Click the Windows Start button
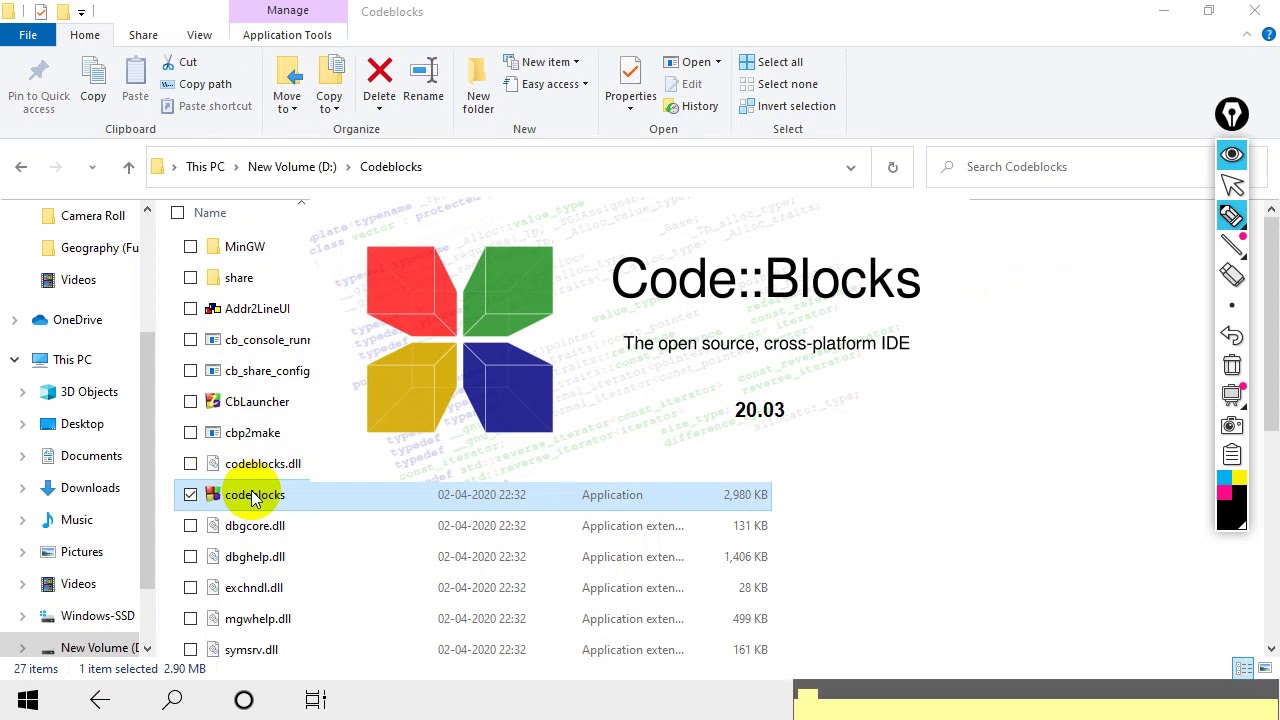1280x720 pixels. 28,700
